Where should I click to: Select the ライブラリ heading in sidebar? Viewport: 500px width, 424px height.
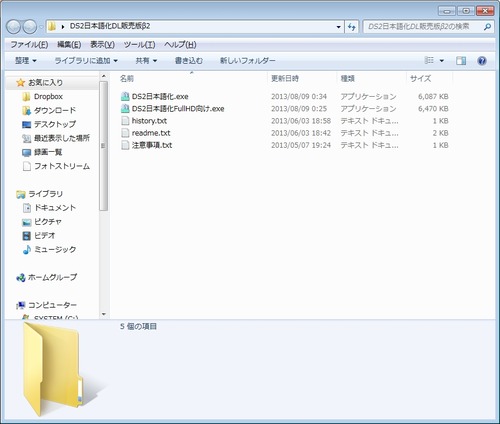pyautogui.click(x=45, y=194)
